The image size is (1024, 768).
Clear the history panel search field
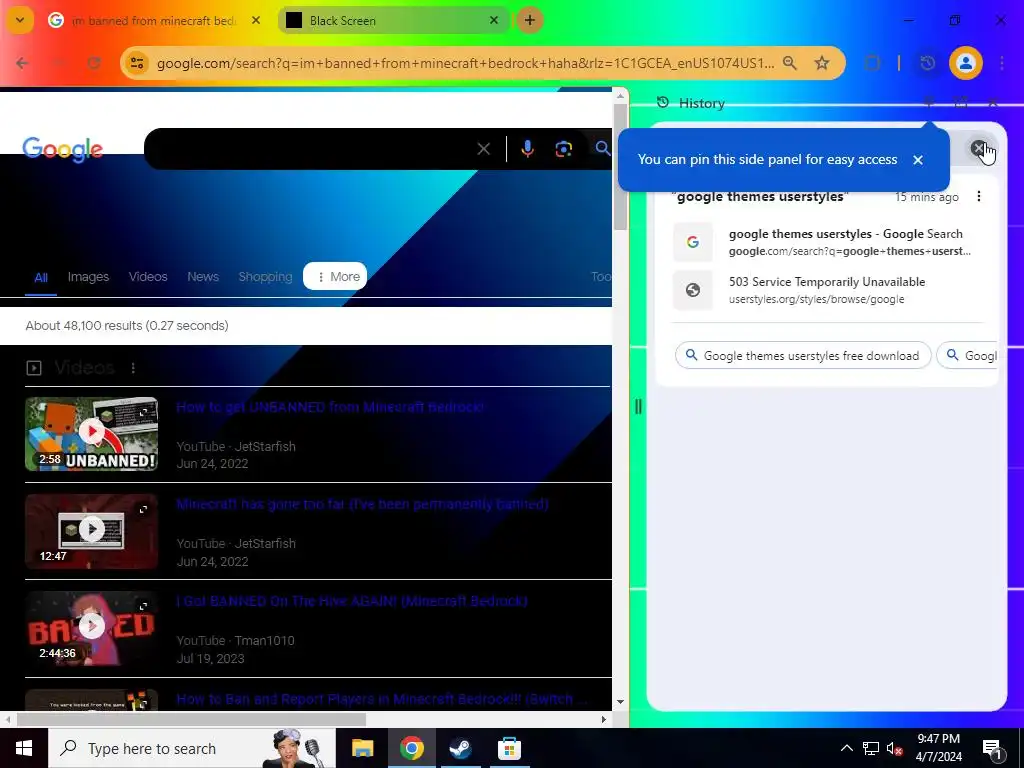coord(978,148)
